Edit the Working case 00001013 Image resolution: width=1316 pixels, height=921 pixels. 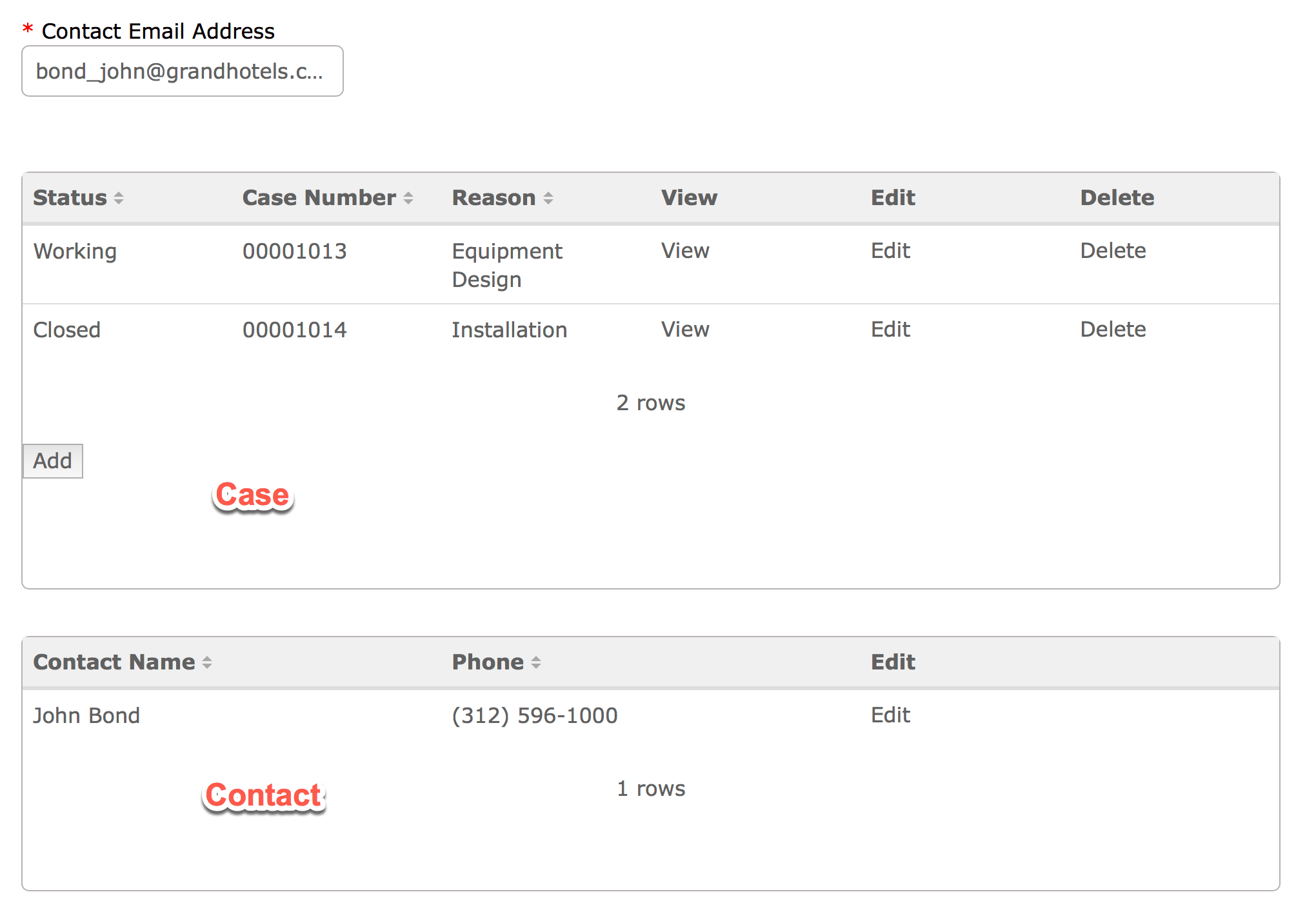coord(890,251)
